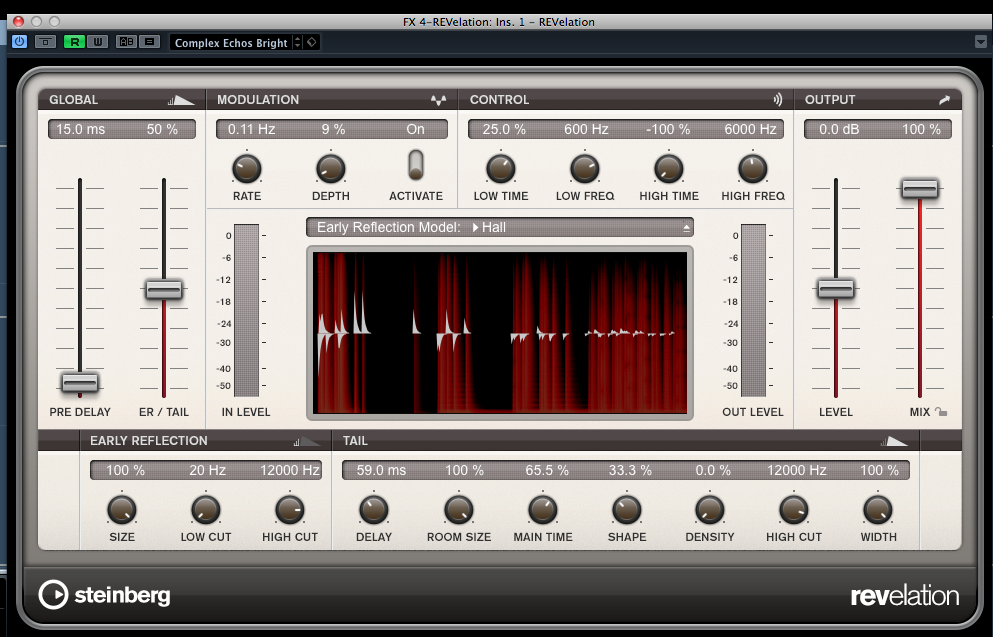The width and height of the screenshot is (993, 637).
Task: Click the impulse response display
Action: (x=500, y=333)
